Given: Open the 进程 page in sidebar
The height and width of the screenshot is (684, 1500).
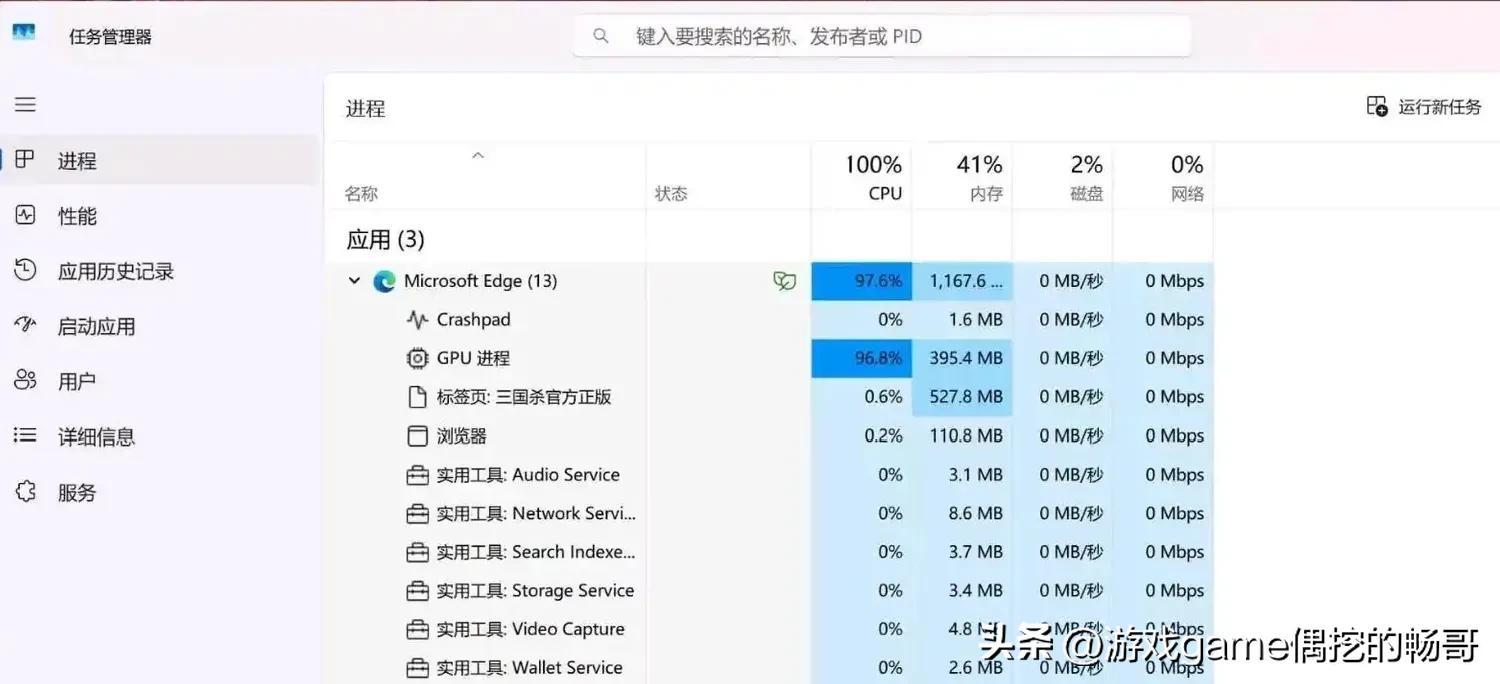Looking at the screenshot, I should [160, 160].
